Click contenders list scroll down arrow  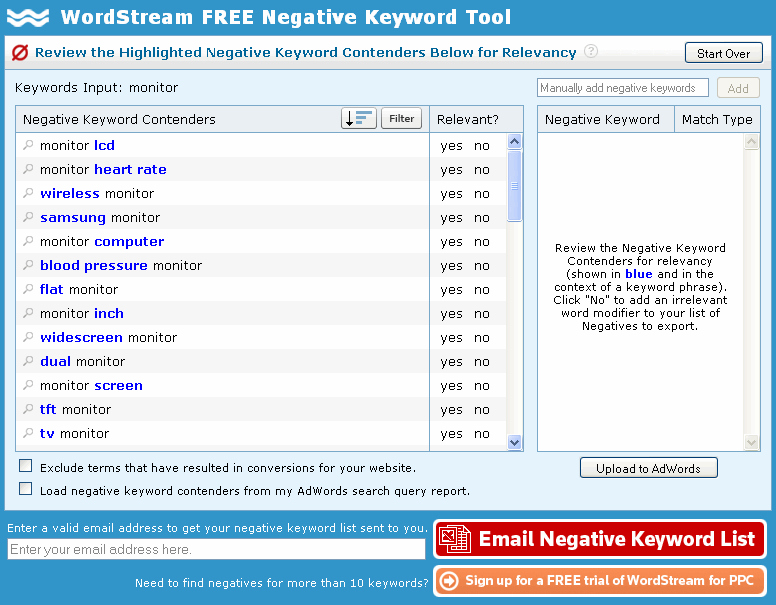pyautogui.click(x=514, y=442)
